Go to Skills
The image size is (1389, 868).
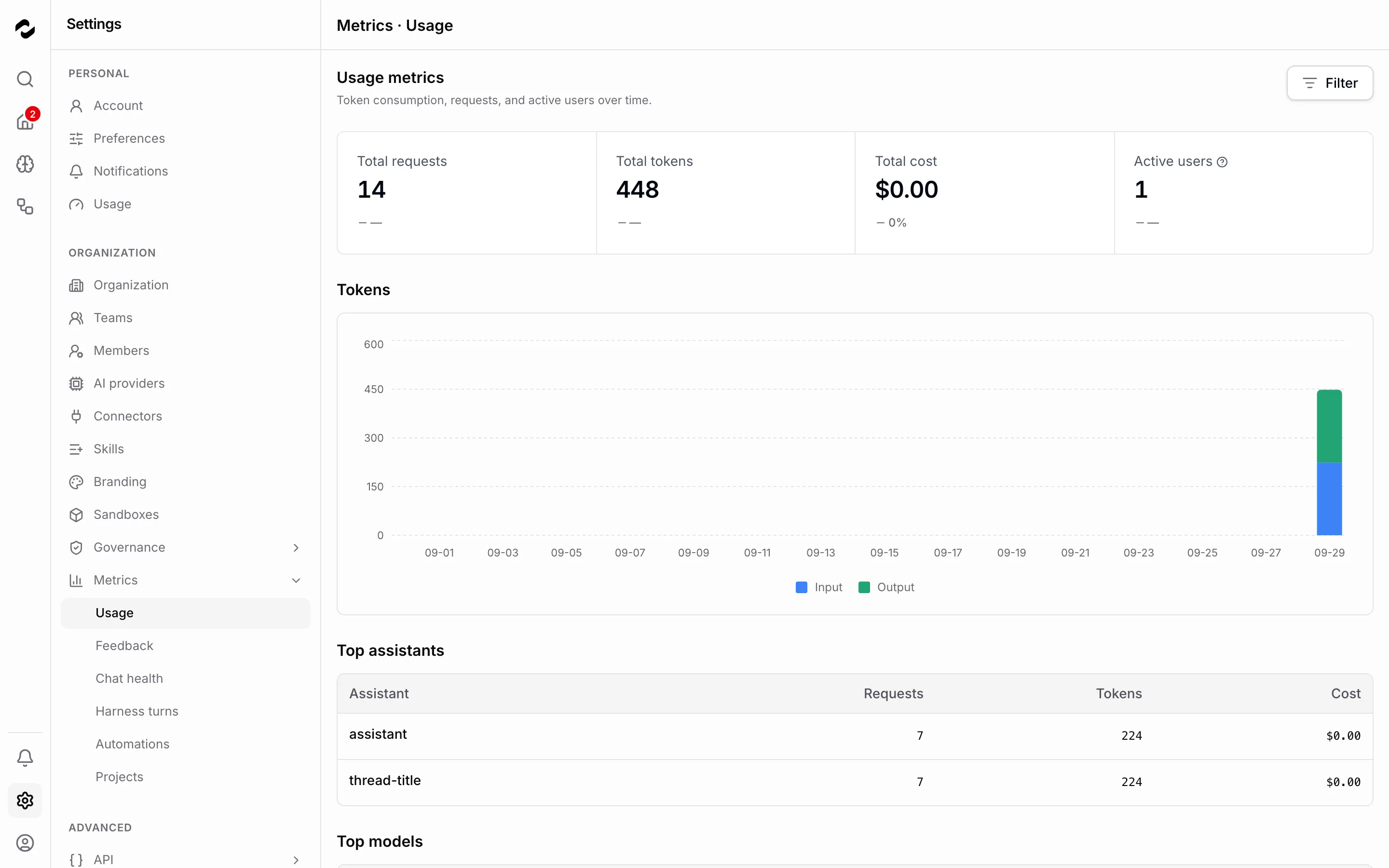coord(185,449)
